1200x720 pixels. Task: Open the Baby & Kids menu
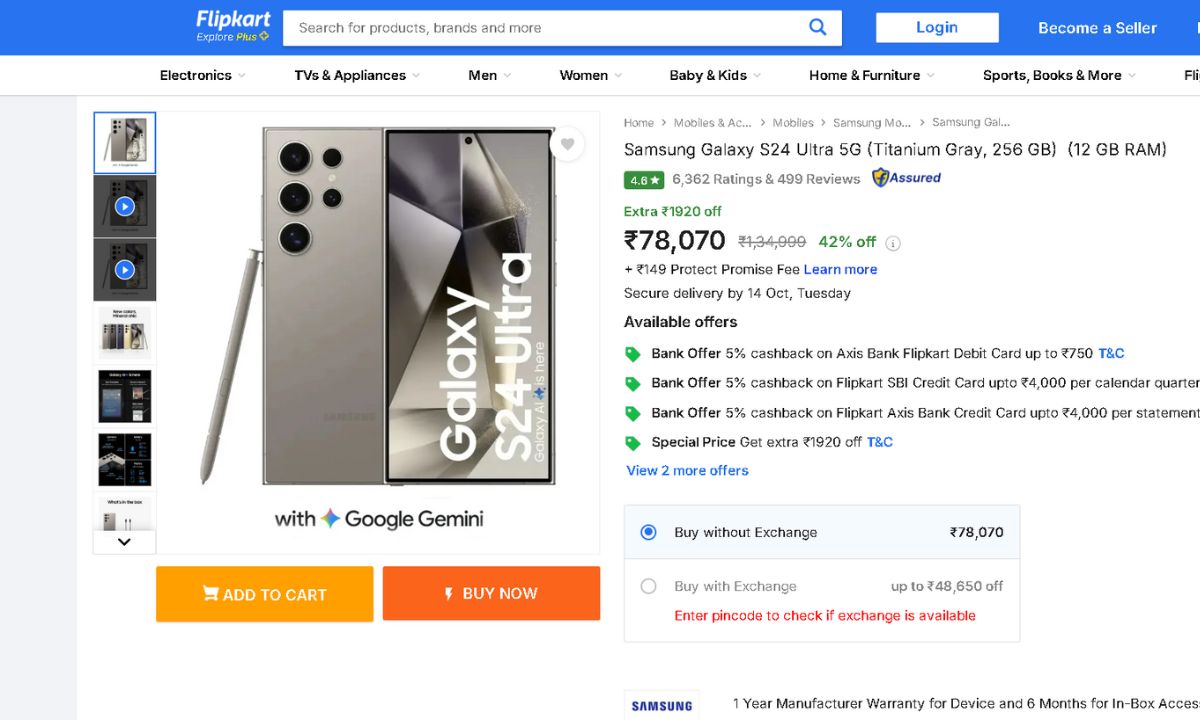coord(715,75)
